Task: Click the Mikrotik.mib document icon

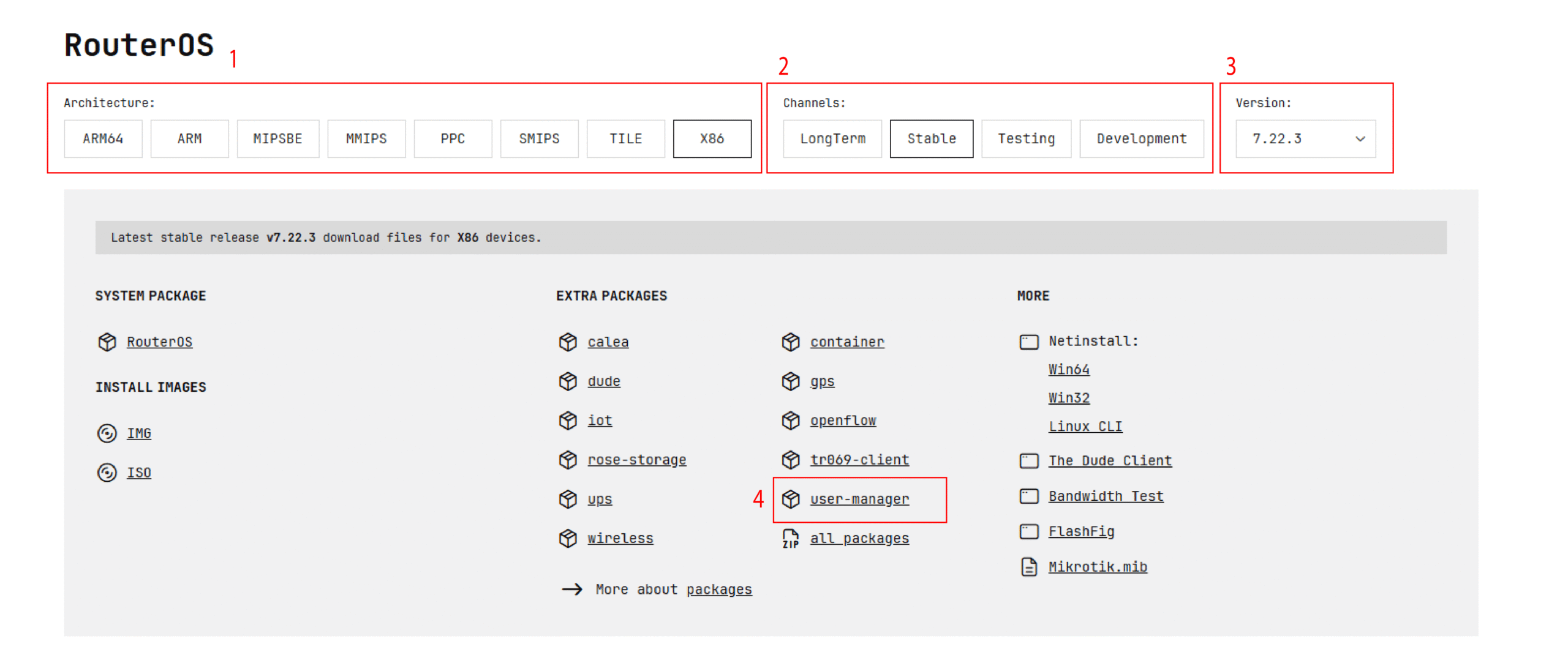Action: (x=1029, y=567)
